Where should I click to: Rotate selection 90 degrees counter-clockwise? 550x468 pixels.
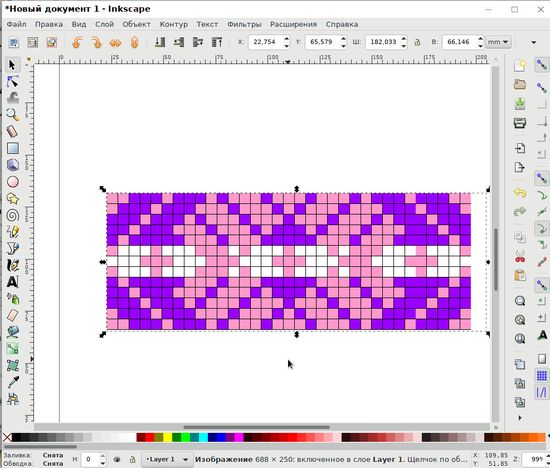(x=77, y=42)
